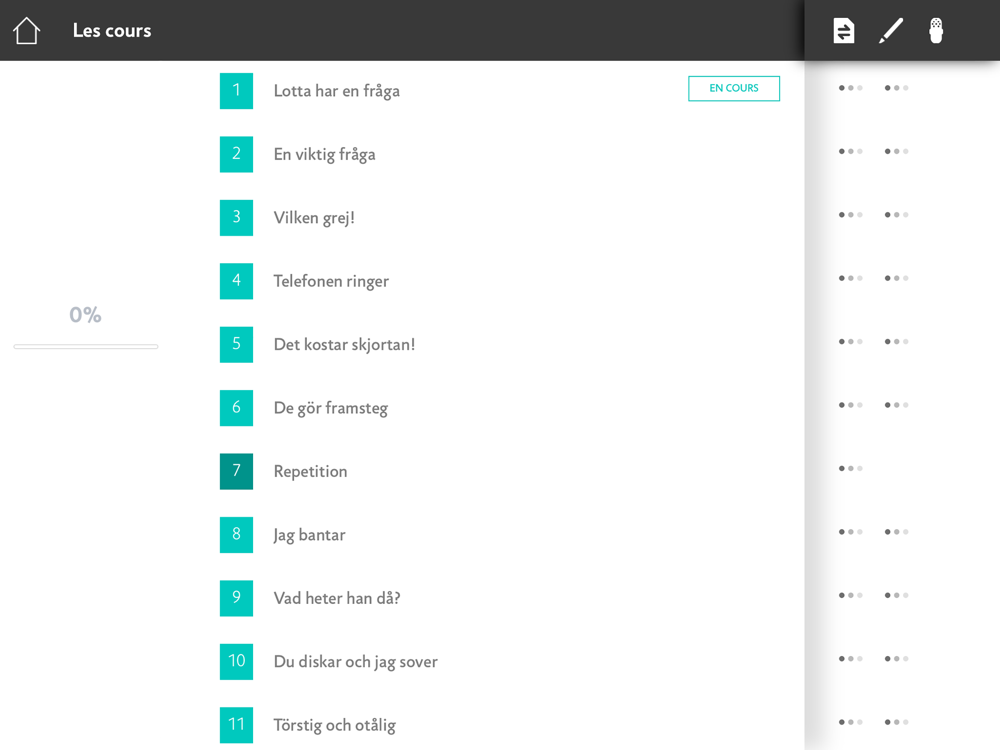The image size is (1000, 750).
Task: Tap second progress dots for lesson 1
Action: coord(897,88)
